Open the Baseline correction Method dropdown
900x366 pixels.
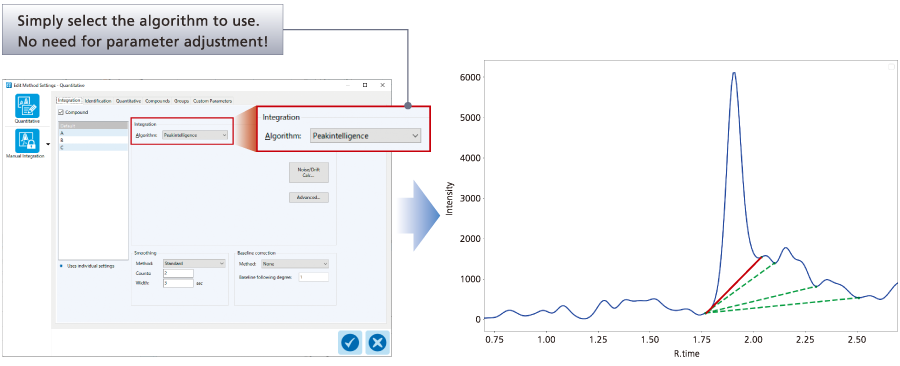pyautogui.click(x=294, y=264)
